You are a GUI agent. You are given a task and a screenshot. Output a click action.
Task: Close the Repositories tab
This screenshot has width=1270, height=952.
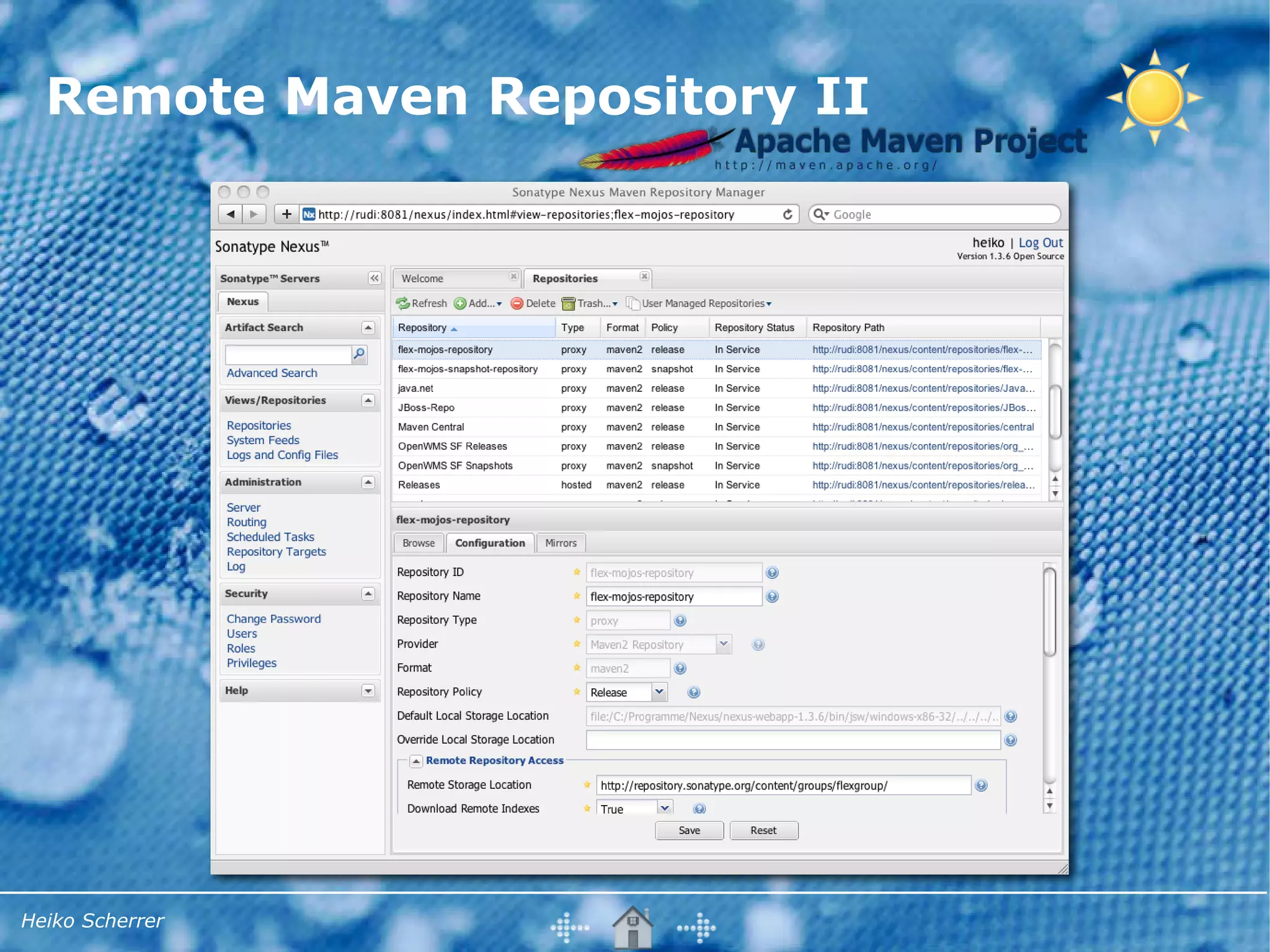coord(644,276)
